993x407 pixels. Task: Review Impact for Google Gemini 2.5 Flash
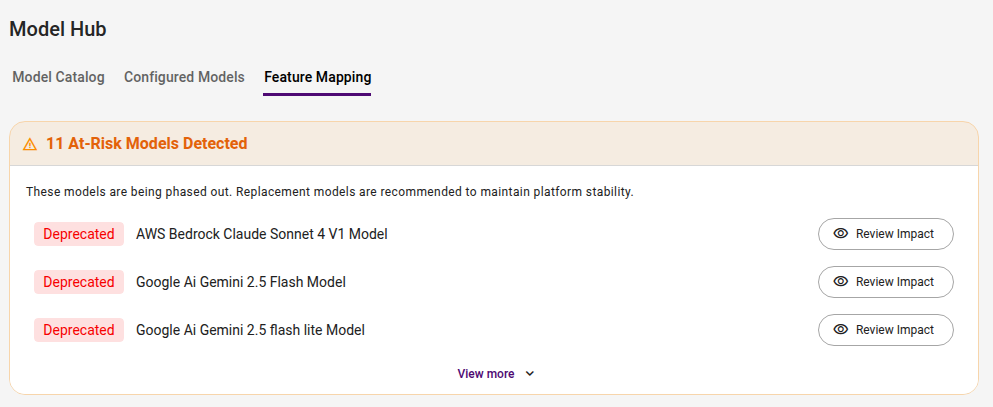[886, 282]
